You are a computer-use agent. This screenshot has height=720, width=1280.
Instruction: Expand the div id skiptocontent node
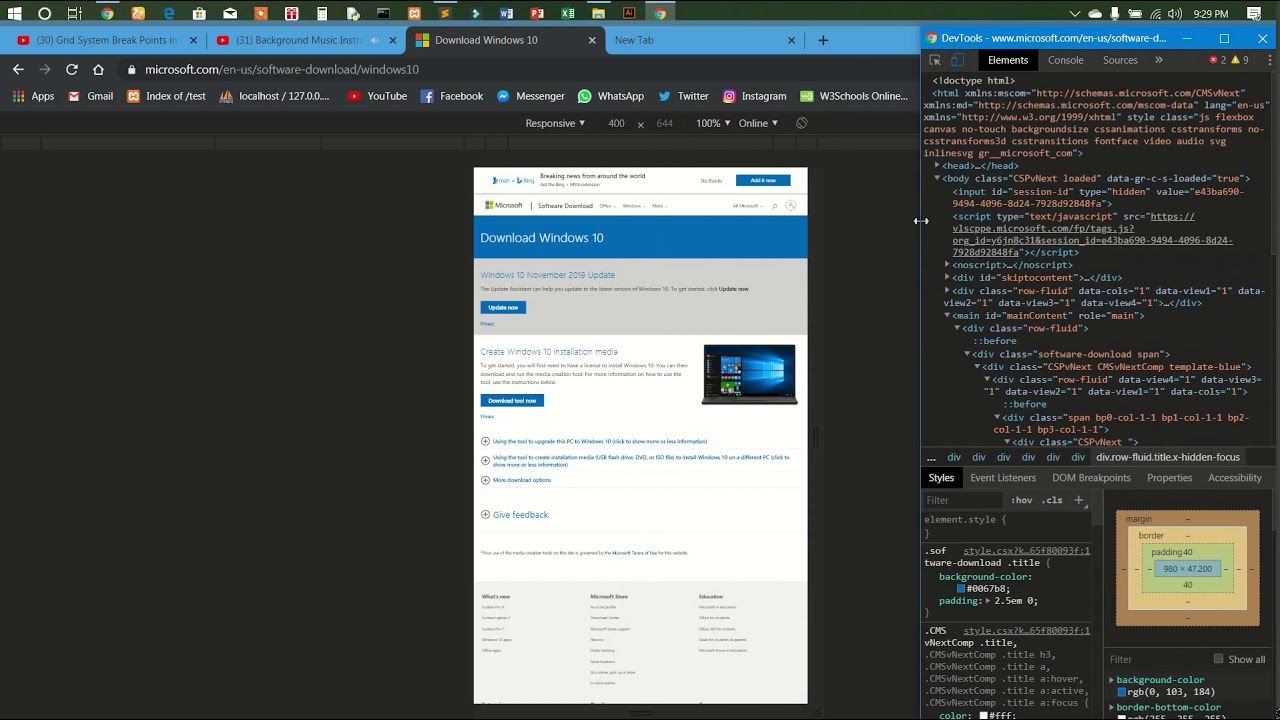coord(947,277)
